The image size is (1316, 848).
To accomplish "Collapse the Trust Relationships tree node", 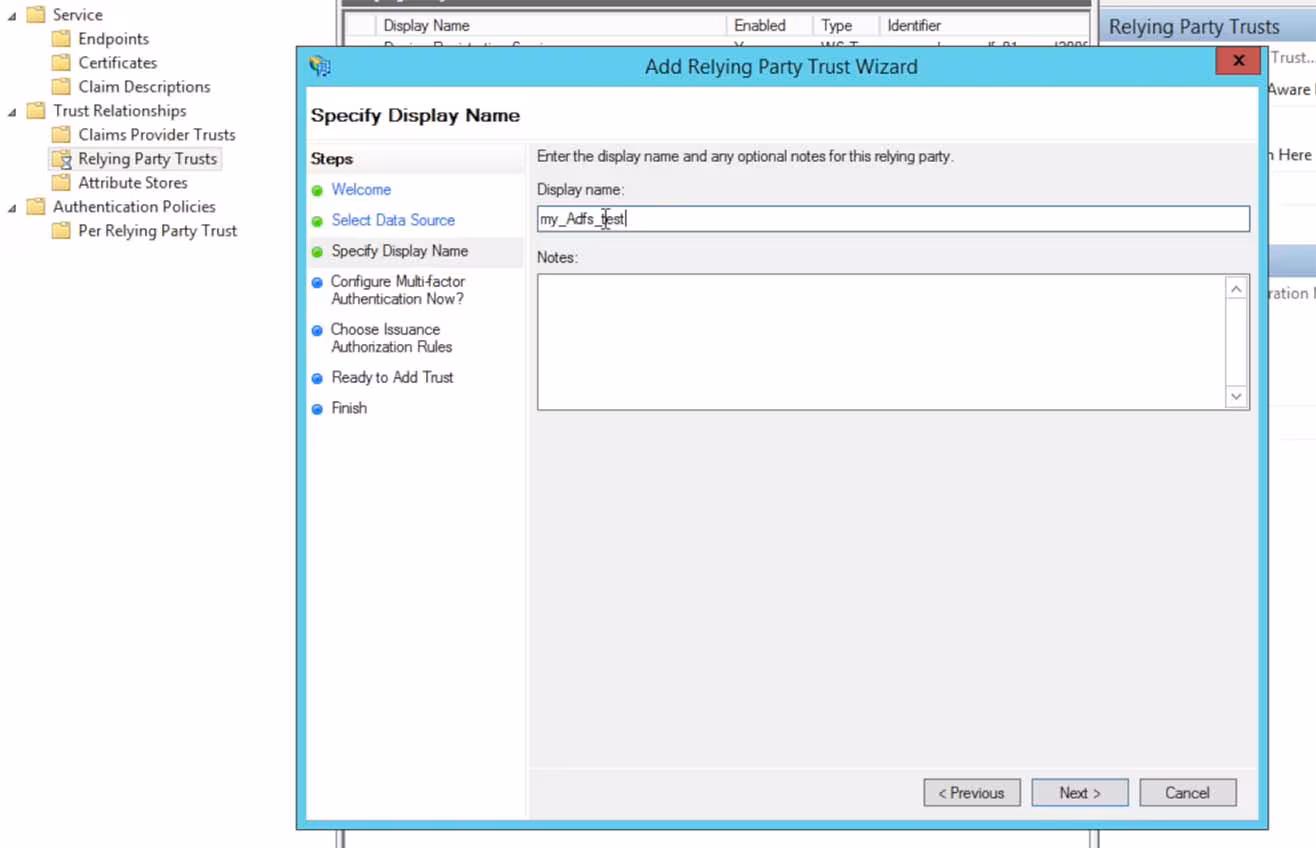I will (x=12, y=111).
